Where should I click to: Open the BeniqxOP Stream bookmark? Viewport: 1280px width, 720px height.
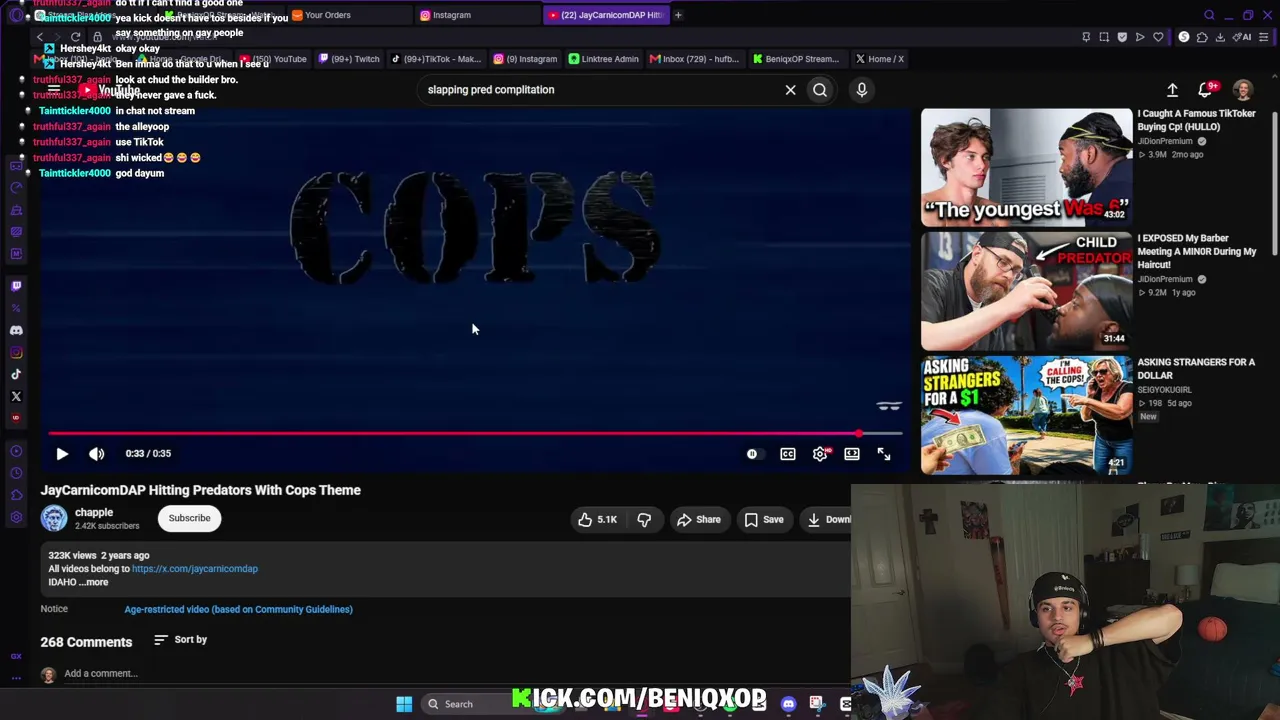[x=796, y=59]
